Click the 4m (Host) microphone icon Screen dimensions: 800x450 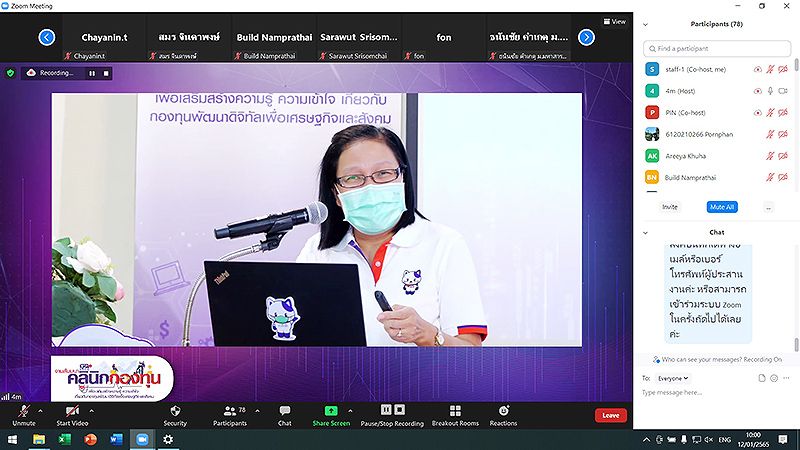click(x=770, y=91)
